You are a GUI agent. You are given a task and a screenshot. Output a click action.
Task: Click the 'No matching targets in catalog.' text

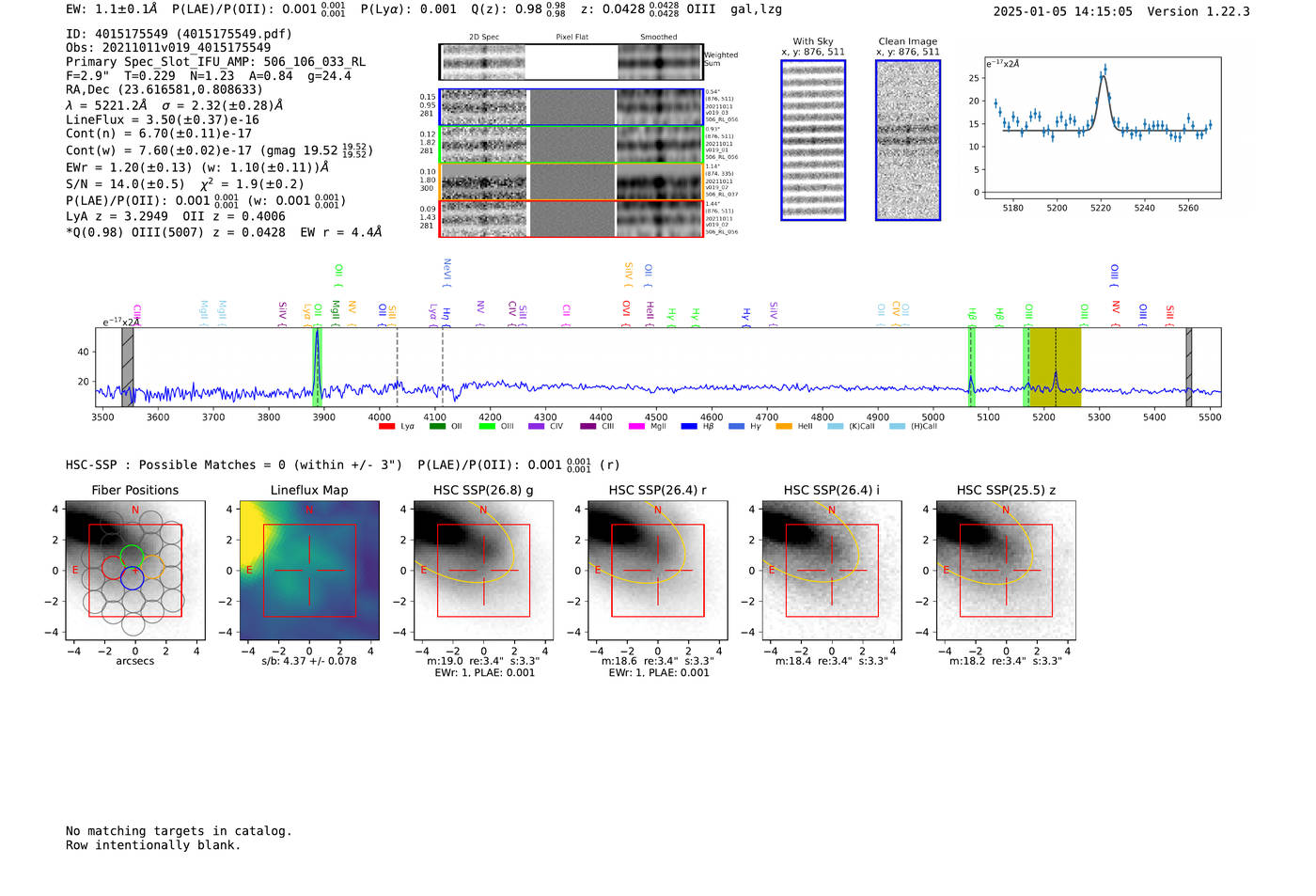[x=179, y=831]
